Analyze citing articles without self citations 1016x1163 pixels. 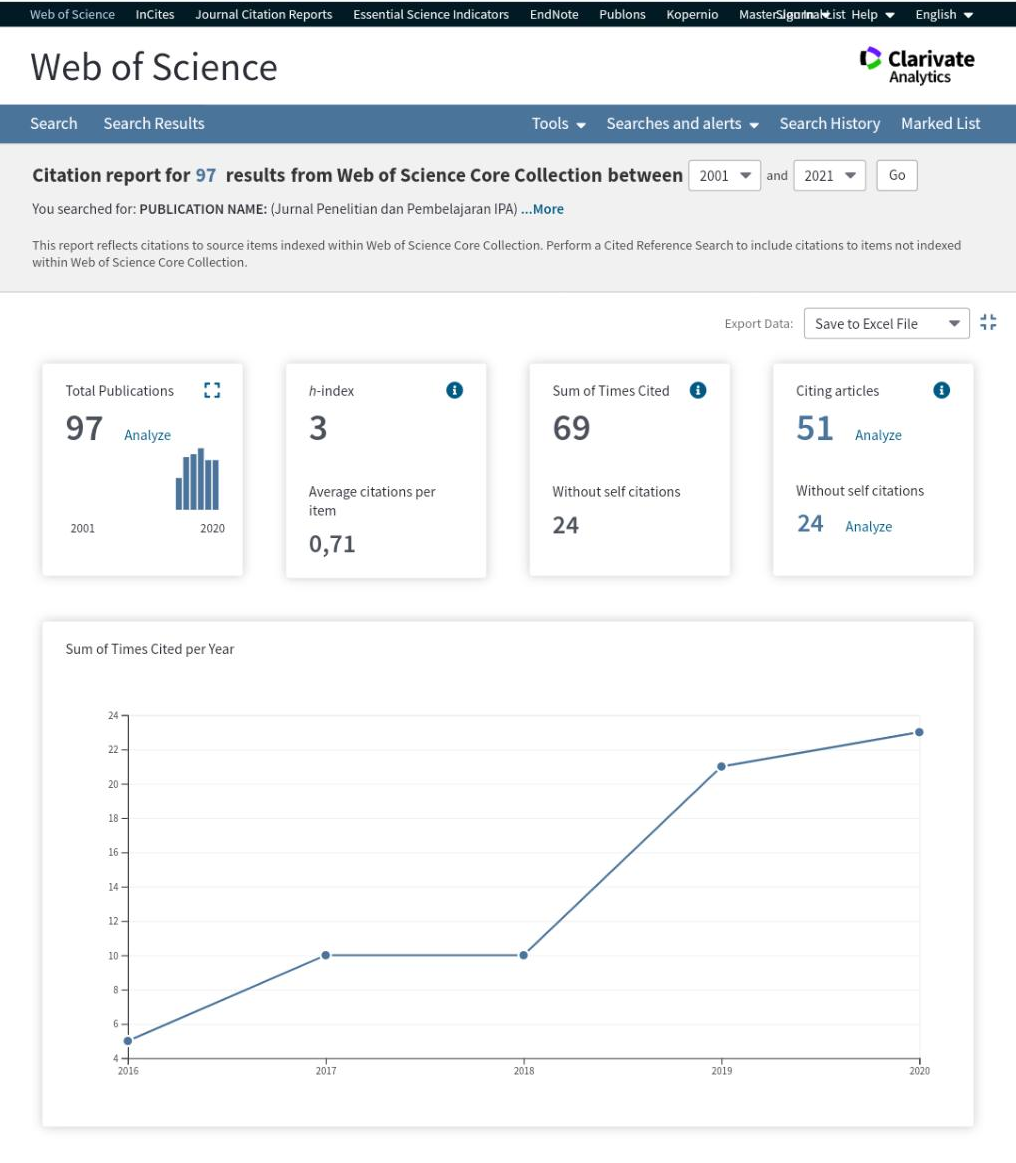point(868,526)
